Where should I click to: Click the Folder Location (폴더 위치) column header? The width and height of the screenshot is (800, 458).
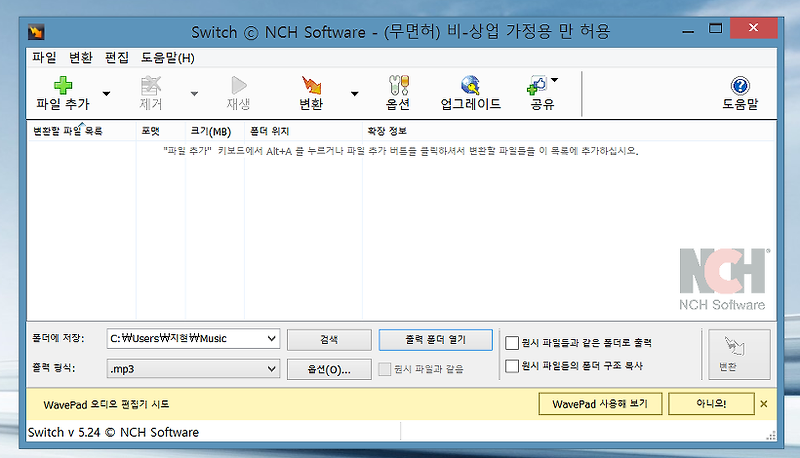click(303, 131)
